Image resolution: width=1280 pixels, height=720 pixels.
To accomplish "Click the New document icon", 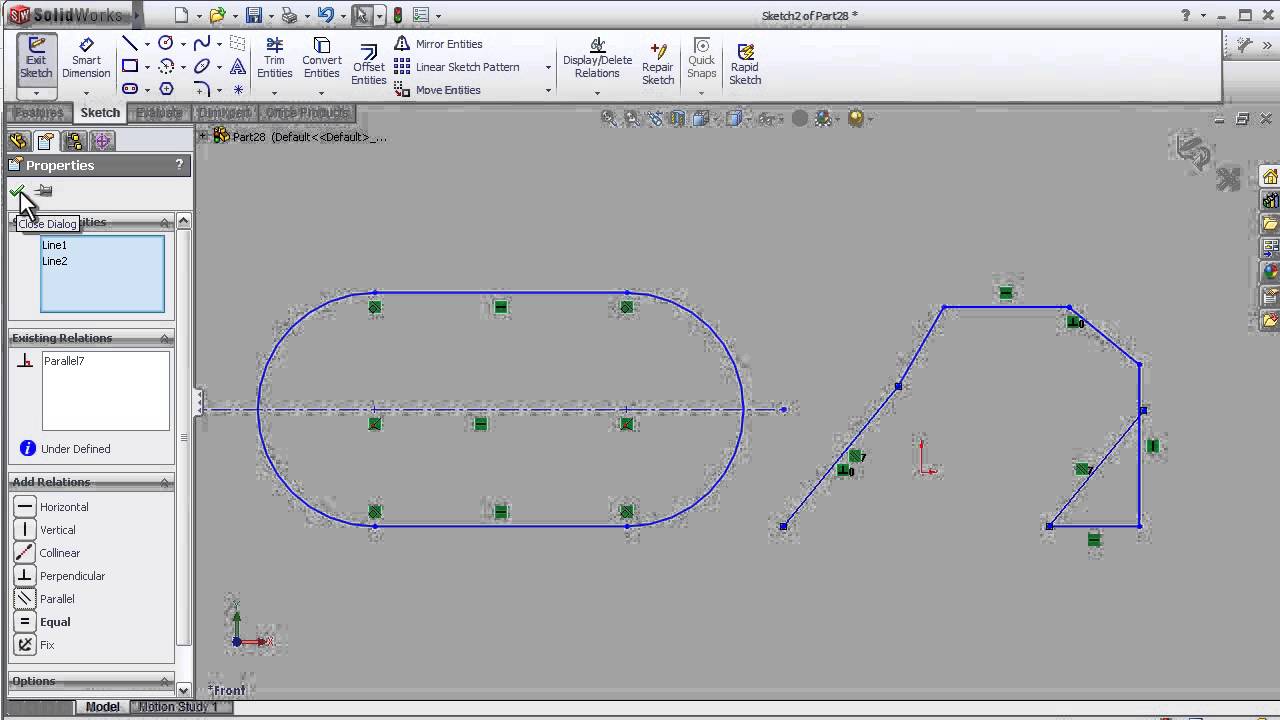I will pos(181,15).
